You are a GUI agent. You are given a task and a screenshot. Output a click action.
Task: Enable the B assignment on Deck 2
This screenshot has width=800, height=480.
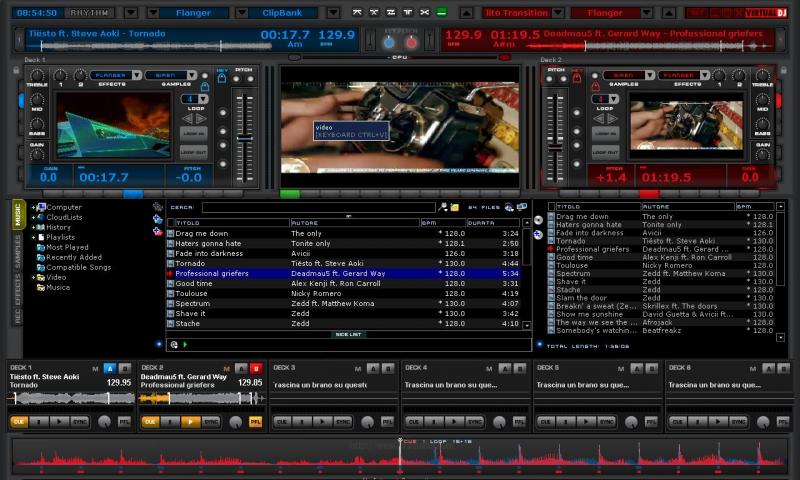255,368
